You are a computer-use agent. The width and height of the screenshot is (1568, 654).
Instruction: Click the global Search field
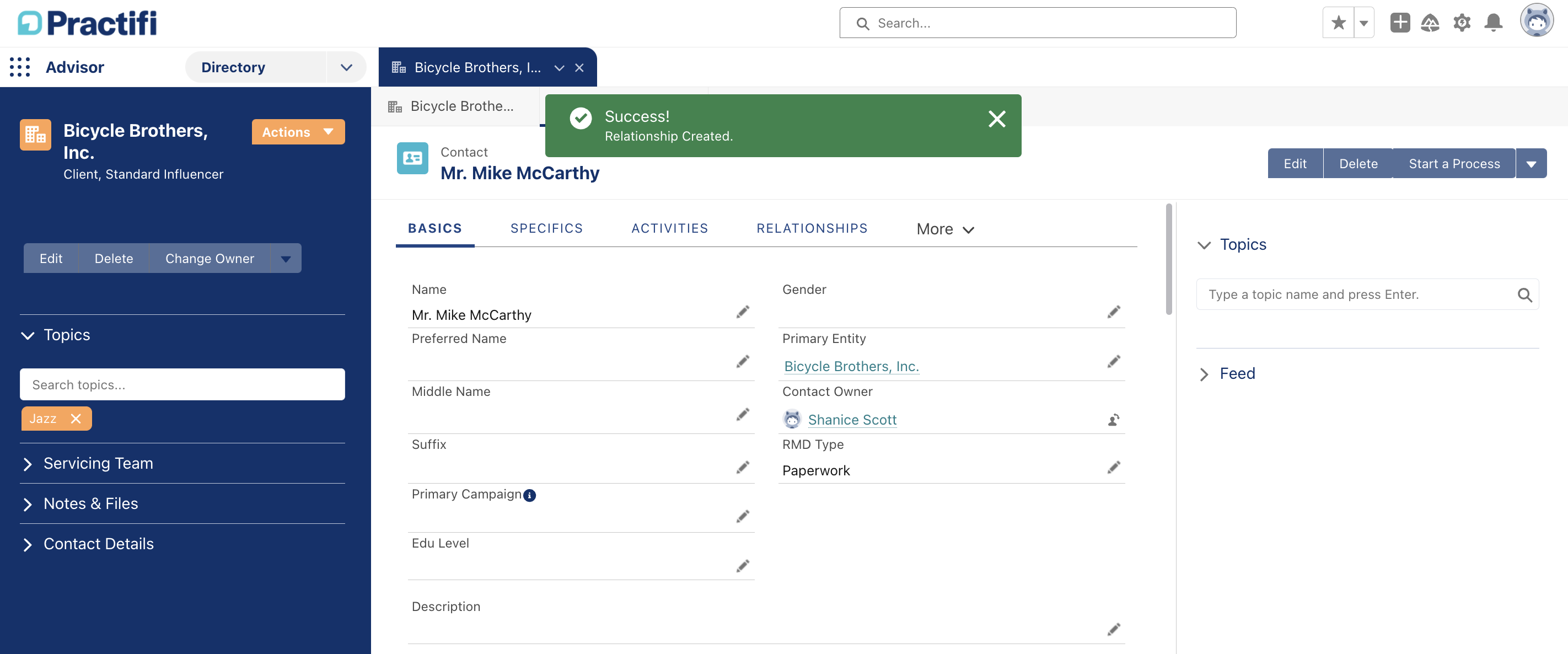(x=1038, y=23)
